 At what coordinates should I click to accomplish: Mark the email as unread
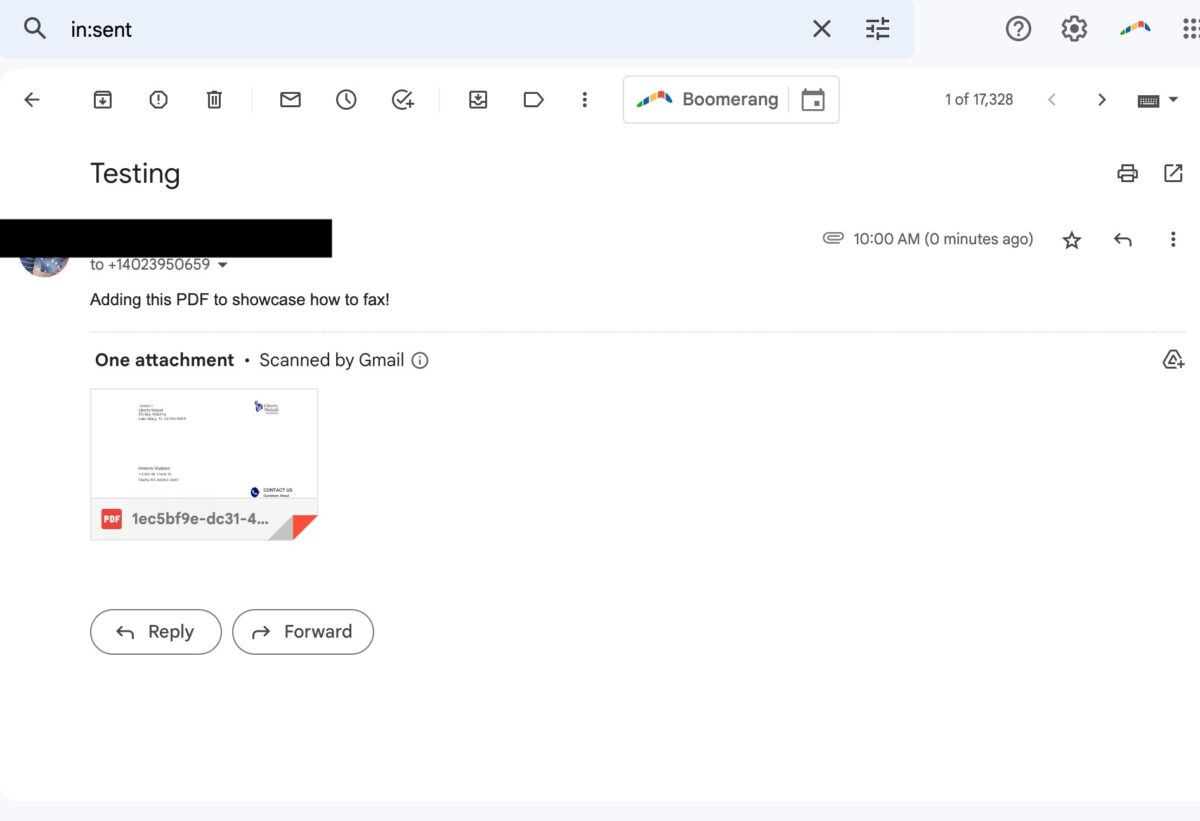290,99
